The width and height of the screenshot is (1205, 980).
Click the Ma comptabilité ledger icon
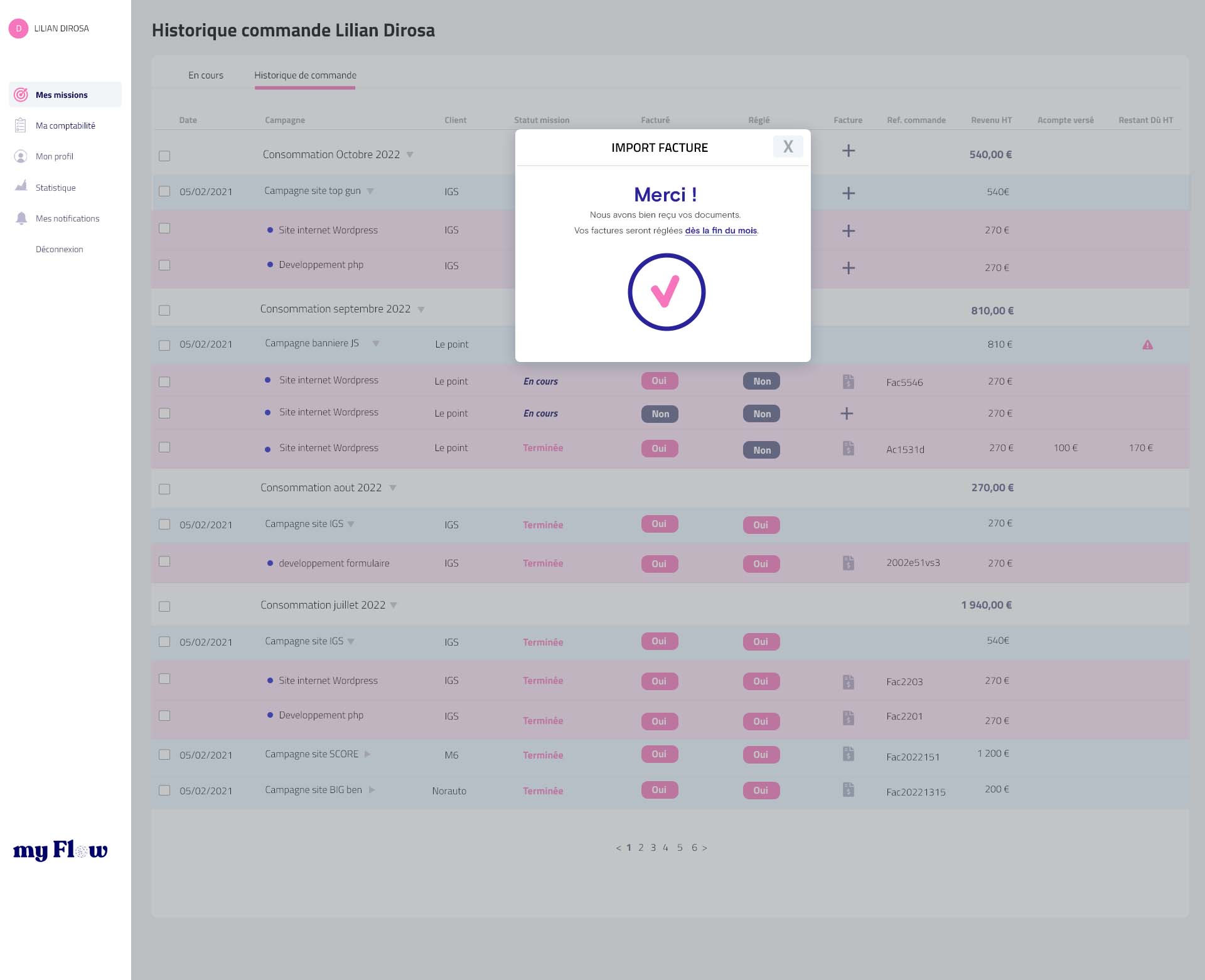click(21, 125)
